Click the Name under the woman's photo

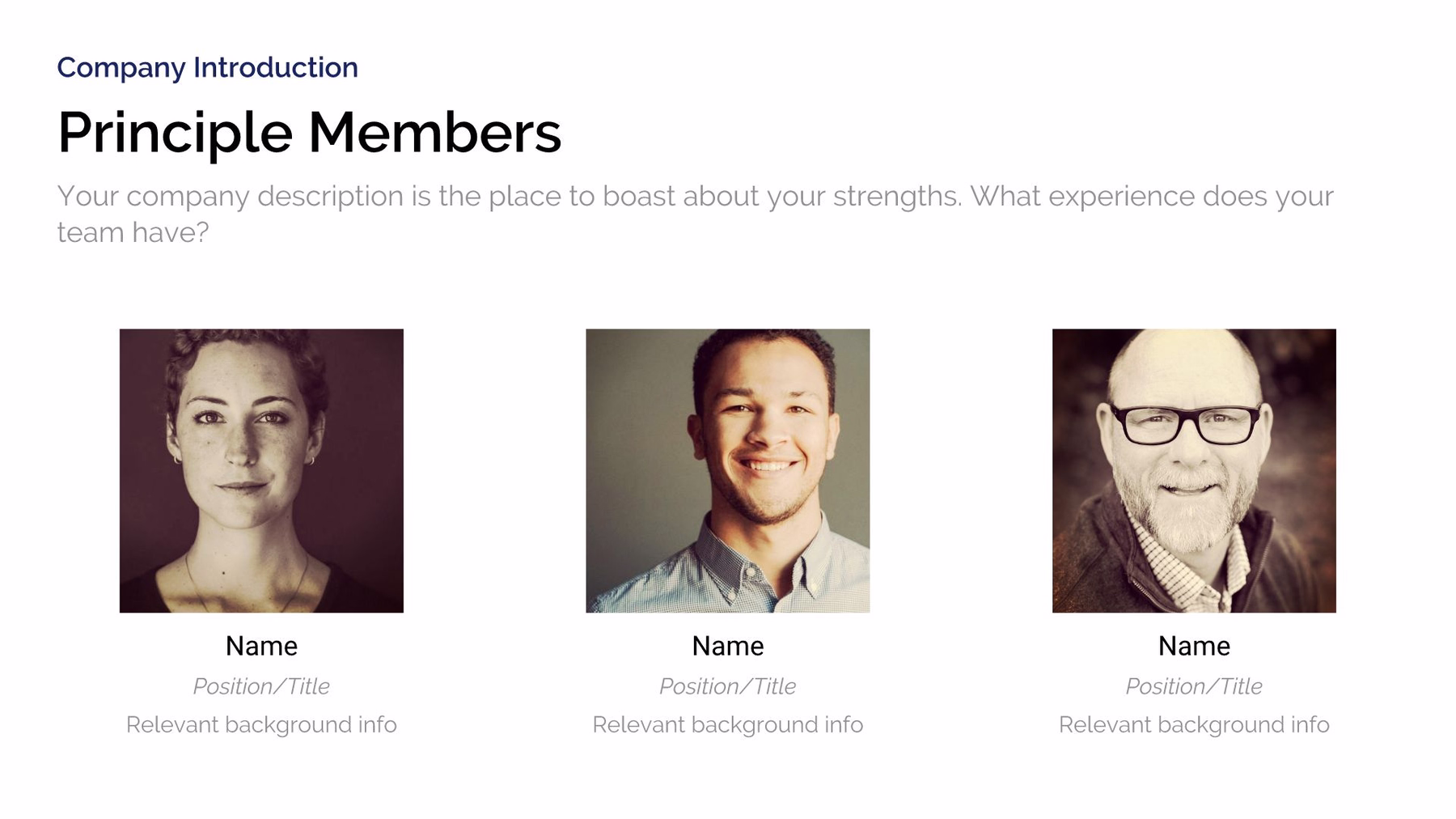pyautogui.click(x=261, y=646)
